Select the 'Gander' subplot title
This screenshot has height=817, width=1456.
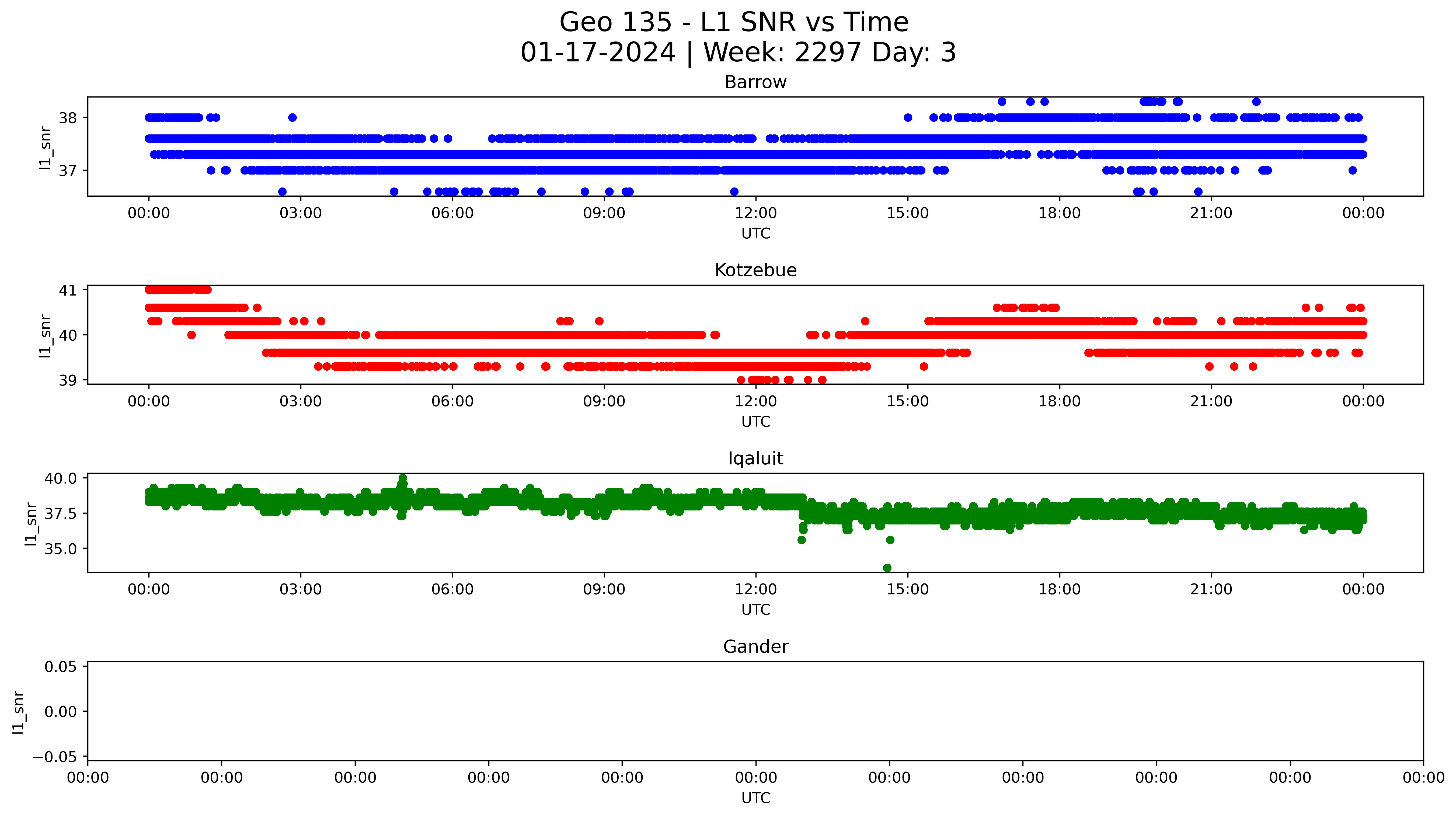coord(756,647)
